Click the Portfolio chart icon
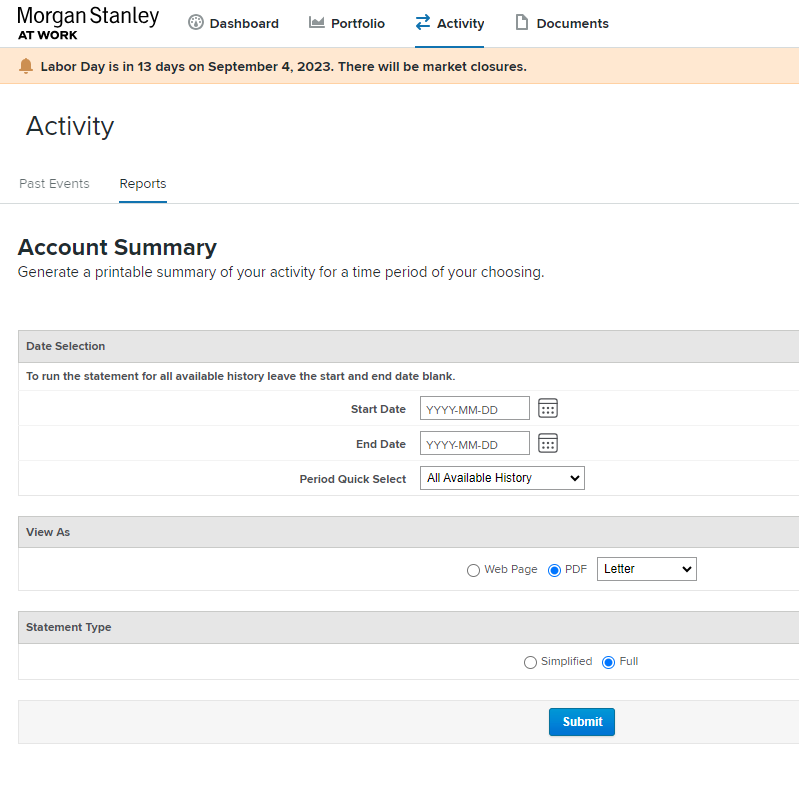 coord(317,23)
